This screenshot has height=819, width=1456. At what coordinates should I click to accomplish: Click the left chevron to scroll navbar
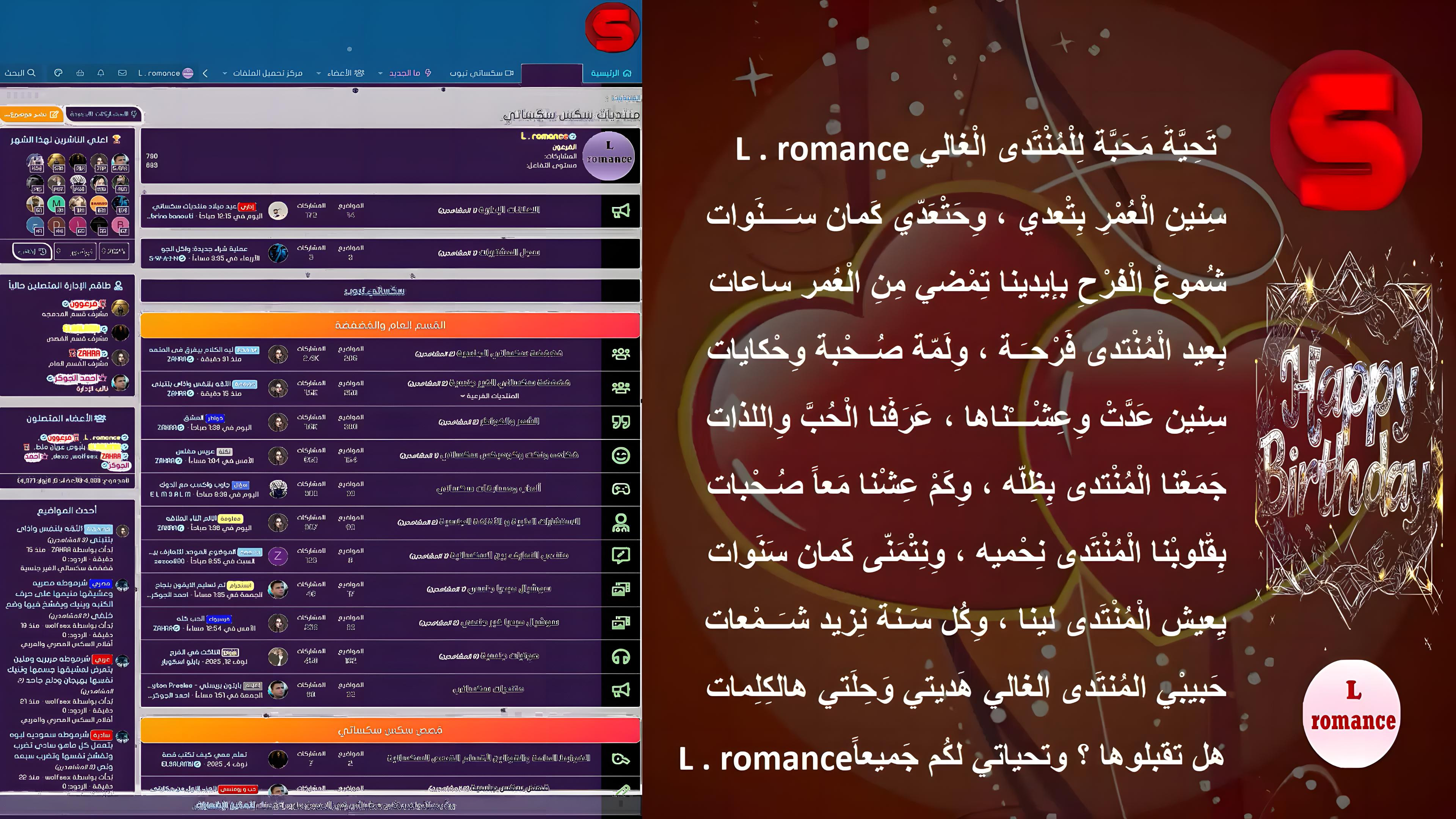tap(205, 73)
